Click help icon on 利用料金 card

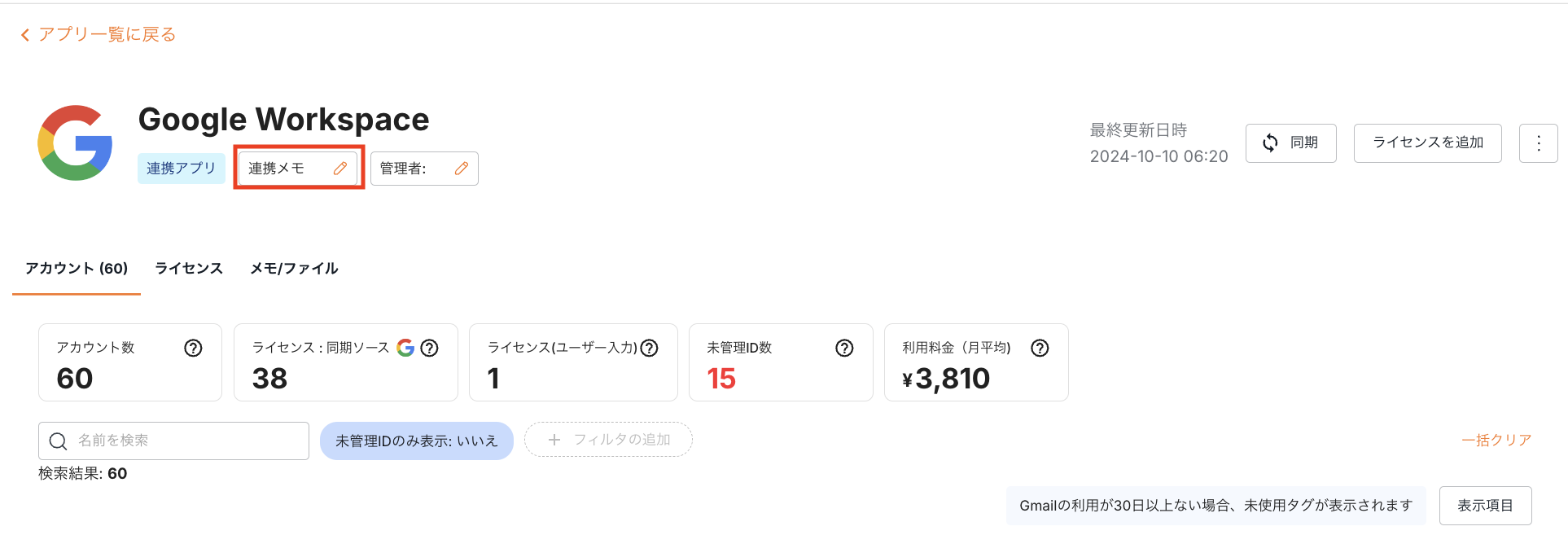[1040, 349]
